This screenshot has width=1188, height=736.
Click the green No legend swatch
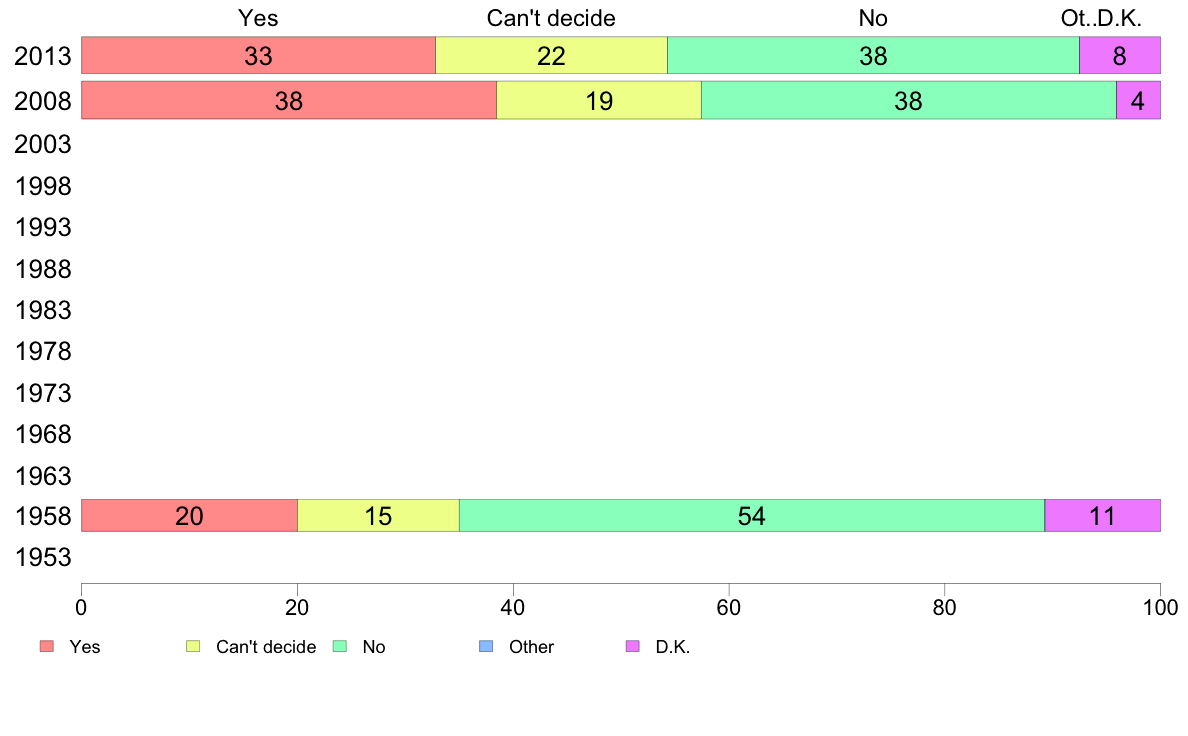click(340, 647)
